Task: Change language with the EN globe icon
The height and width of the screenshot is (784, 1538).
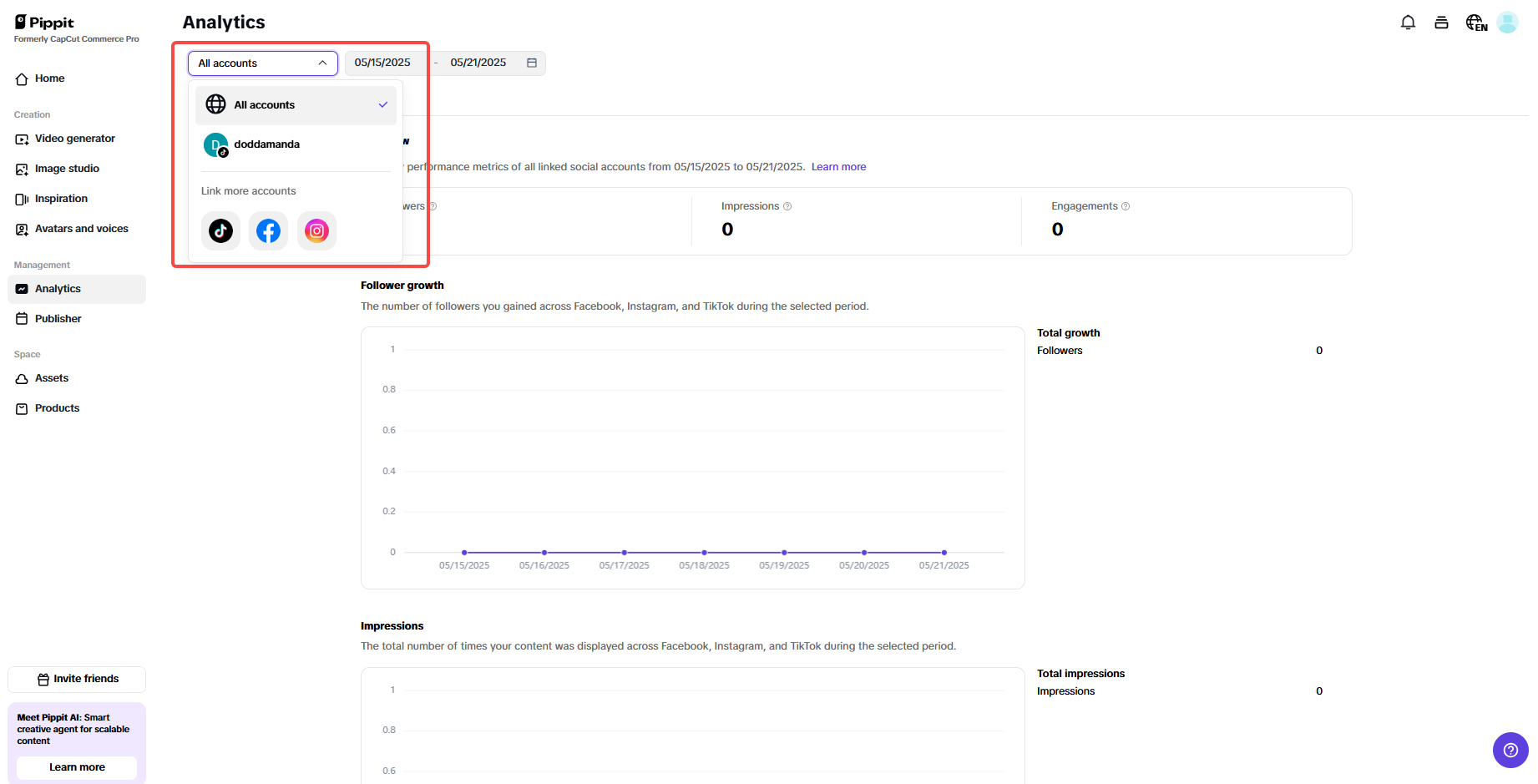Action: pos(1476,23)
